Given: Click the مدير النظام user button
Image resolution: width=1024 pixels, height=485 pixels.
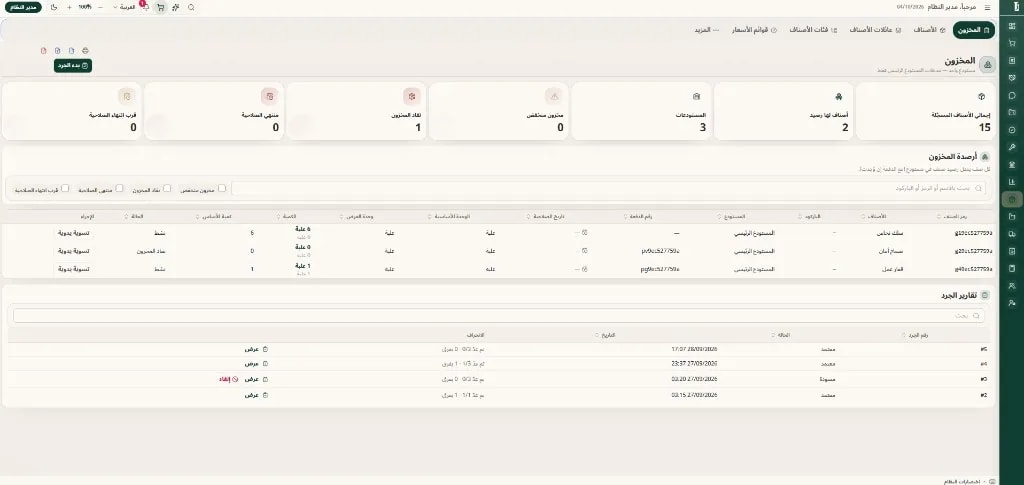Looking at the screenshot, I should [24, 7].
